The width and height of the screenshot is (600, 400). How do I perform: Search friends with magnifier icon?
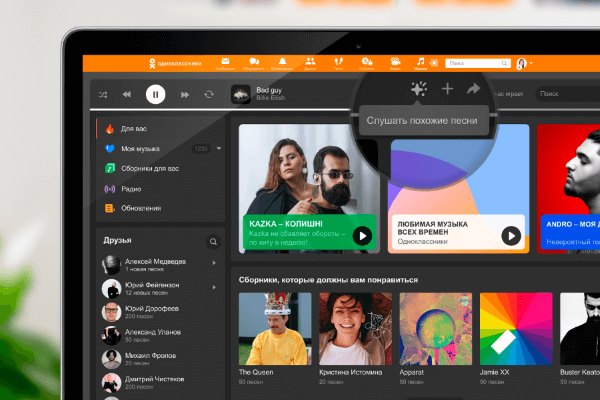212,242
